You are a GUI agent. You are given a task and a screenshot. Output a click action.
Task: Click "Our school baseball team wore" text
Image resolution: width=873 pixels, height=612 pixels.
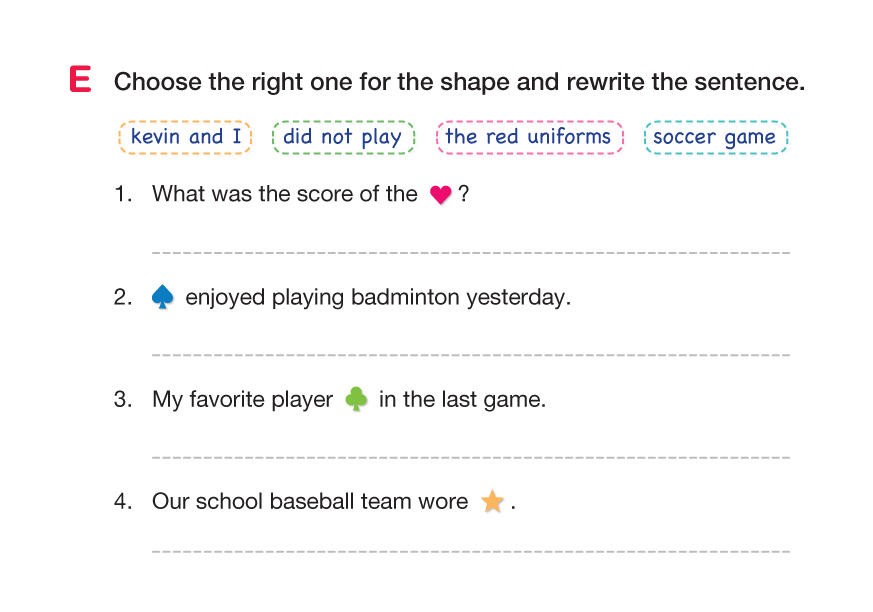(310, 502)
